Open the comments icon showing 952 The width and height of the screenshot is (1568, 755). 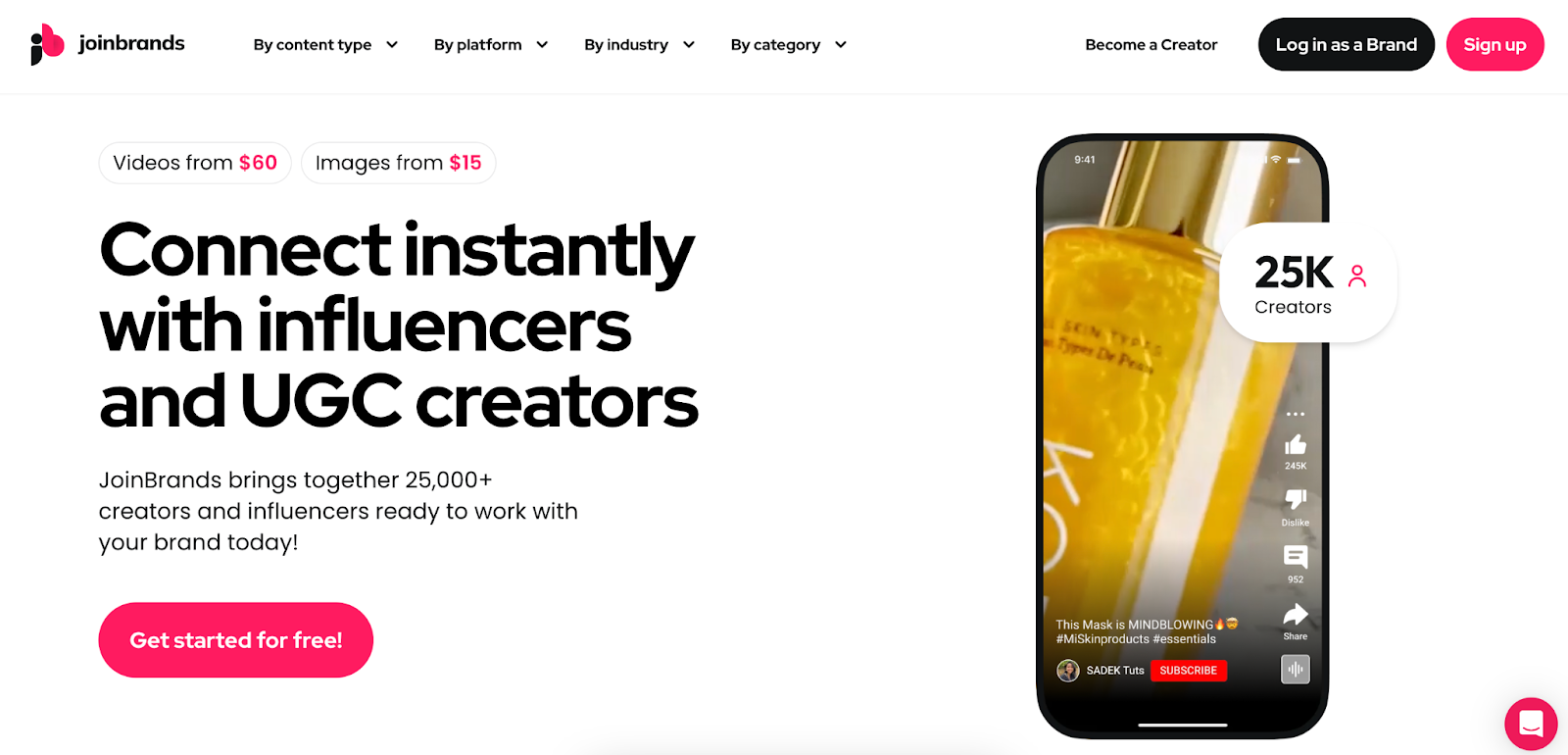pos(1296,557)
